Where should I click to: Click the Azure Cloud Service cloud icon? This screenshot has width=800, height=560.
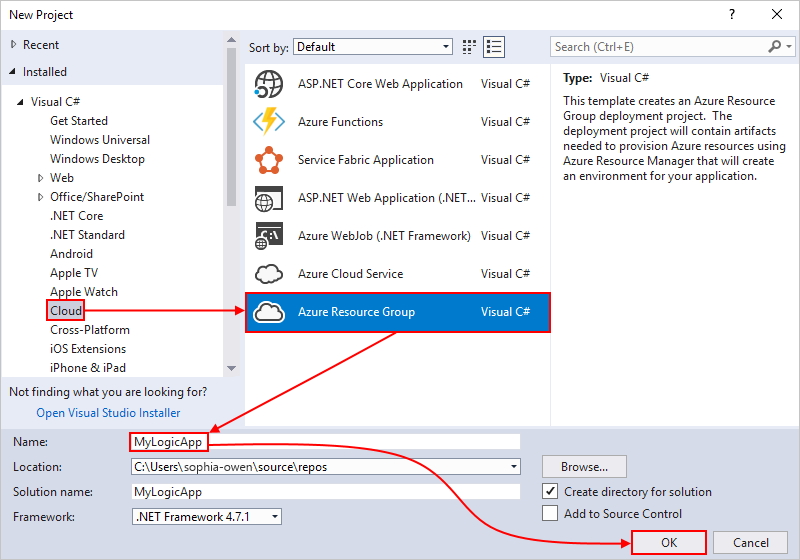269,274
